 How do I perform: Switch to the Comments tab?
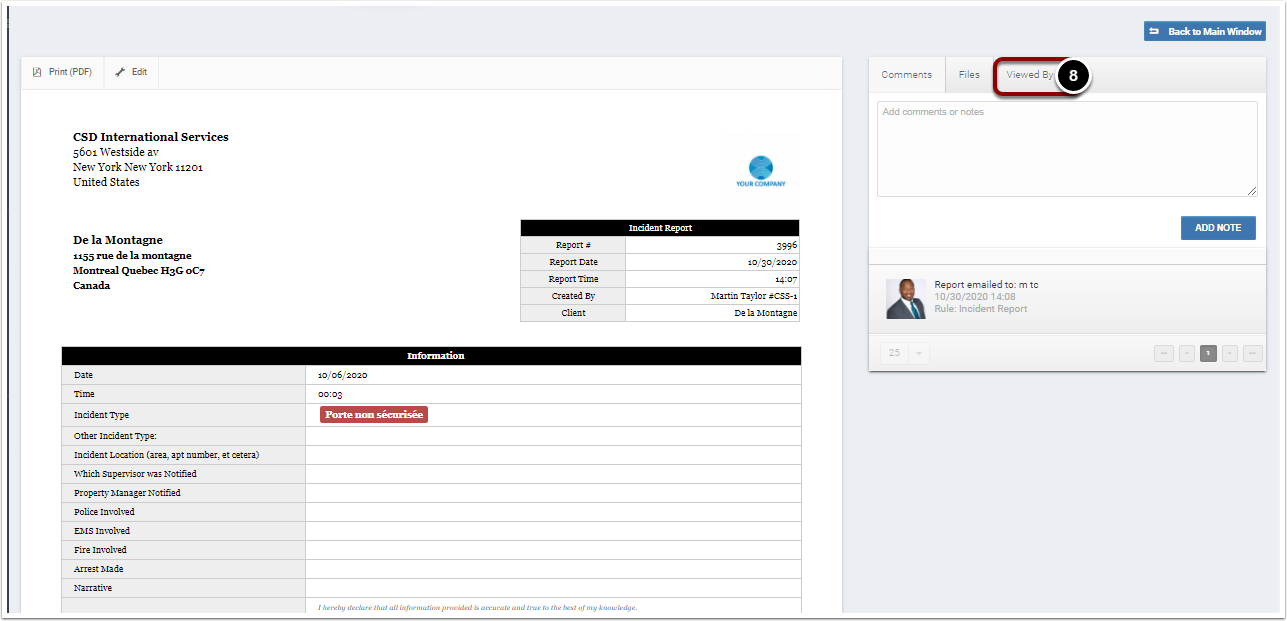click(x=907, y=75)
